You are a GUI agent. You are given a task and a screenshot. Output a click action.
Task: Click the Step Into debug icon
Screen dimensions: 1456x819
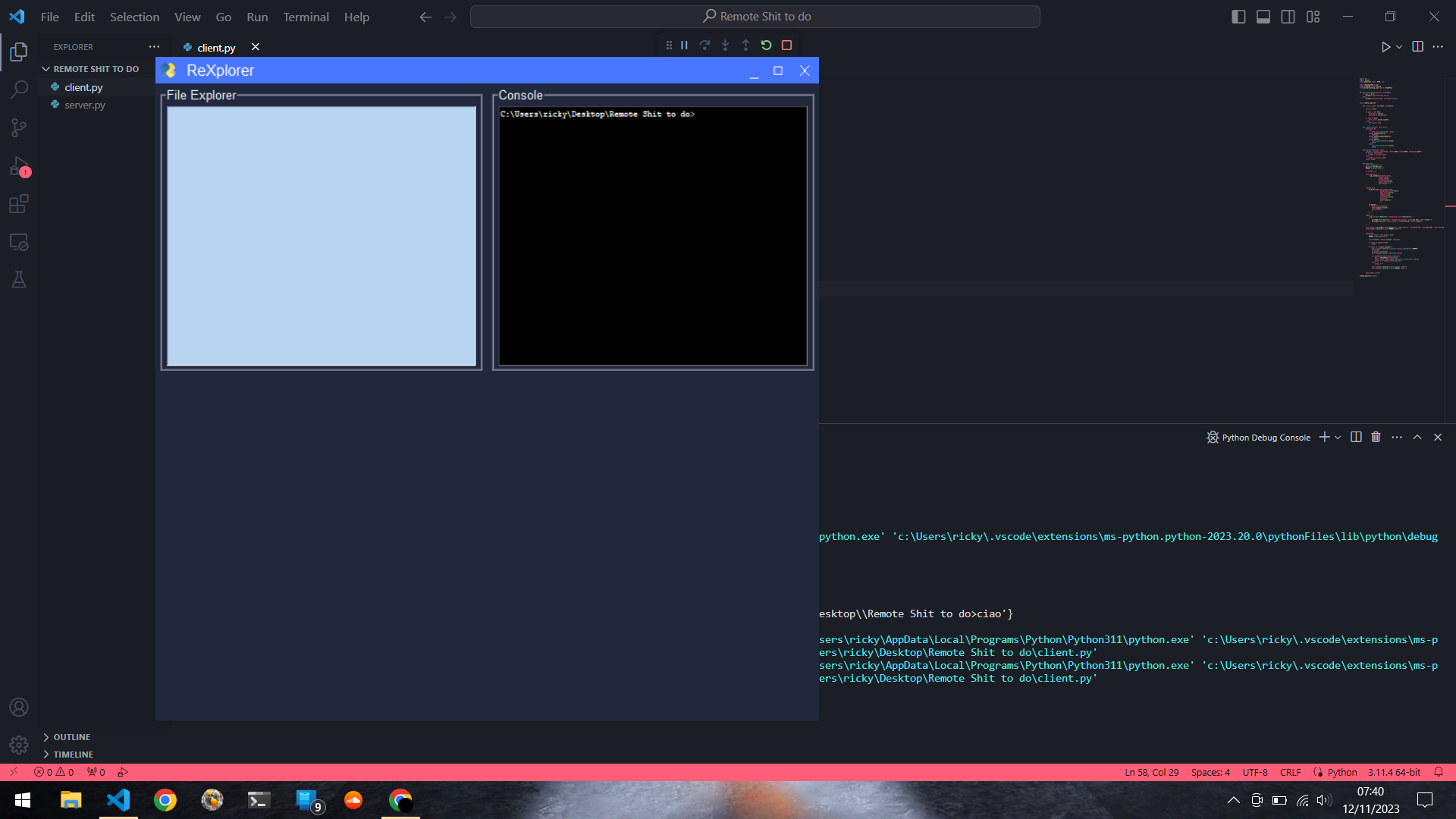point(725,45)
